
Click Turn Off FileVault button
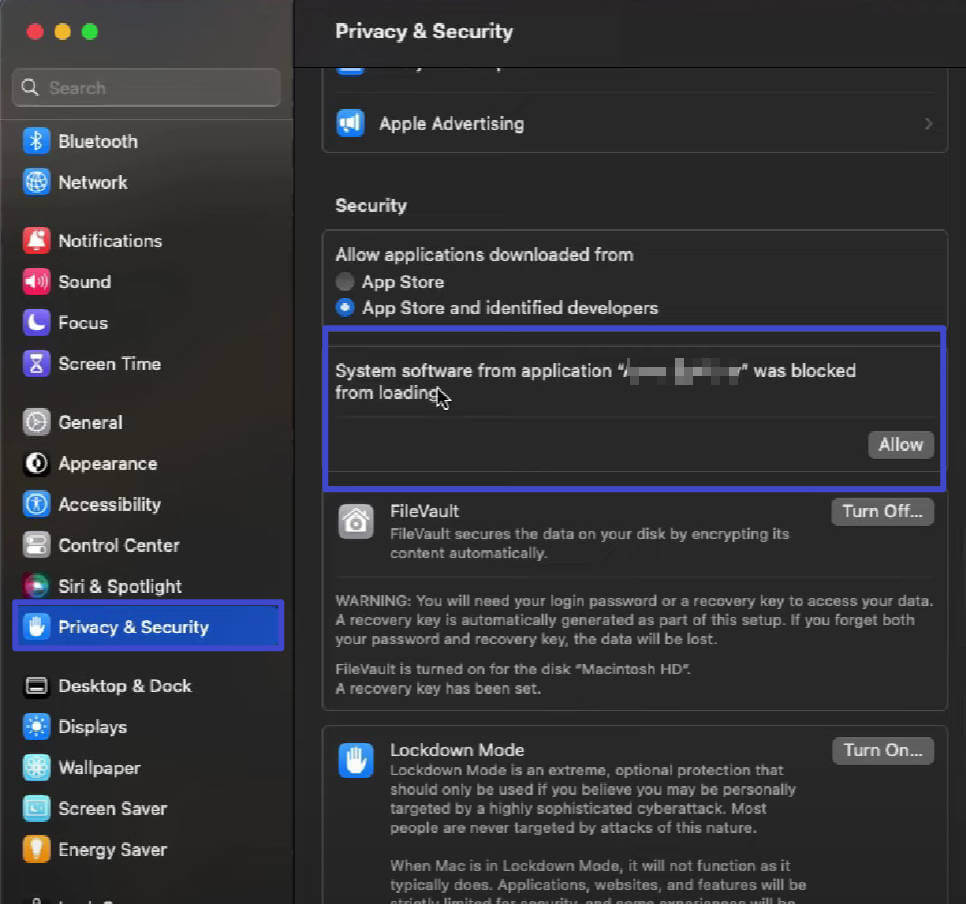882,511
